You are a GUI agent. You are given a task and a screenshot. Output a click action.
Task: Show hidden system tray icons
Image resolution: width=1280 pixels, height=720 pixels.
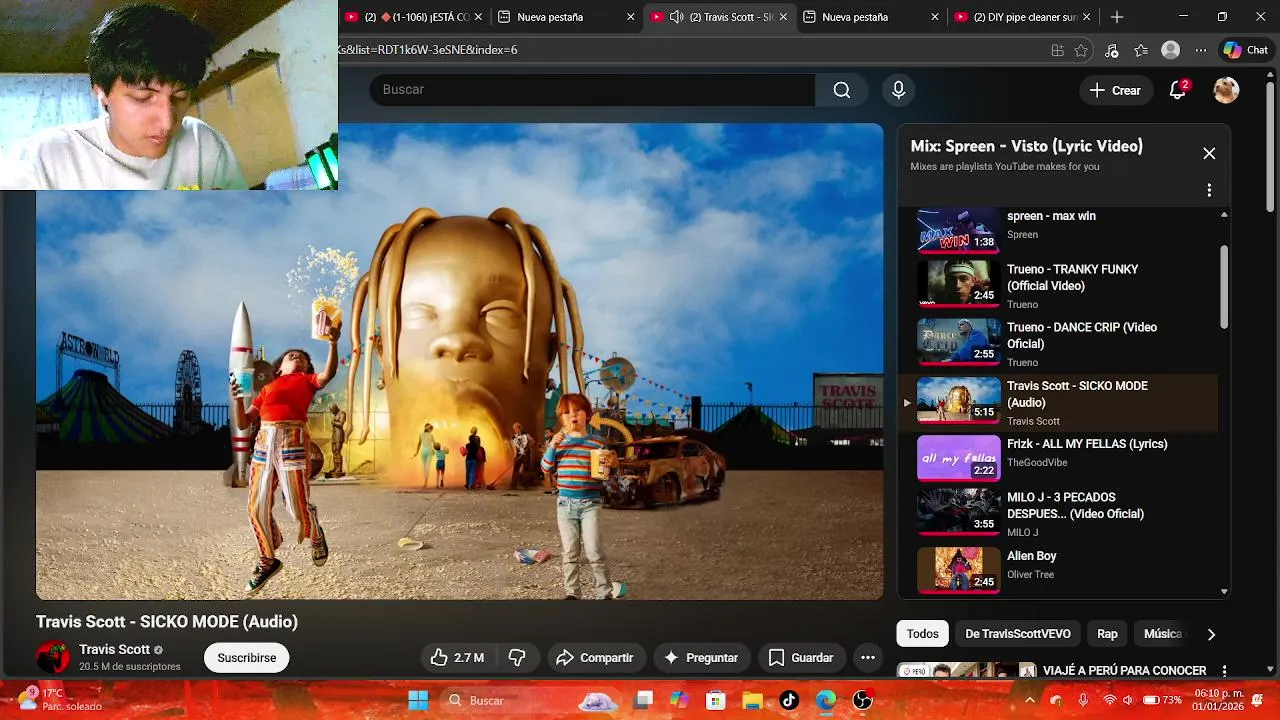1029,700
